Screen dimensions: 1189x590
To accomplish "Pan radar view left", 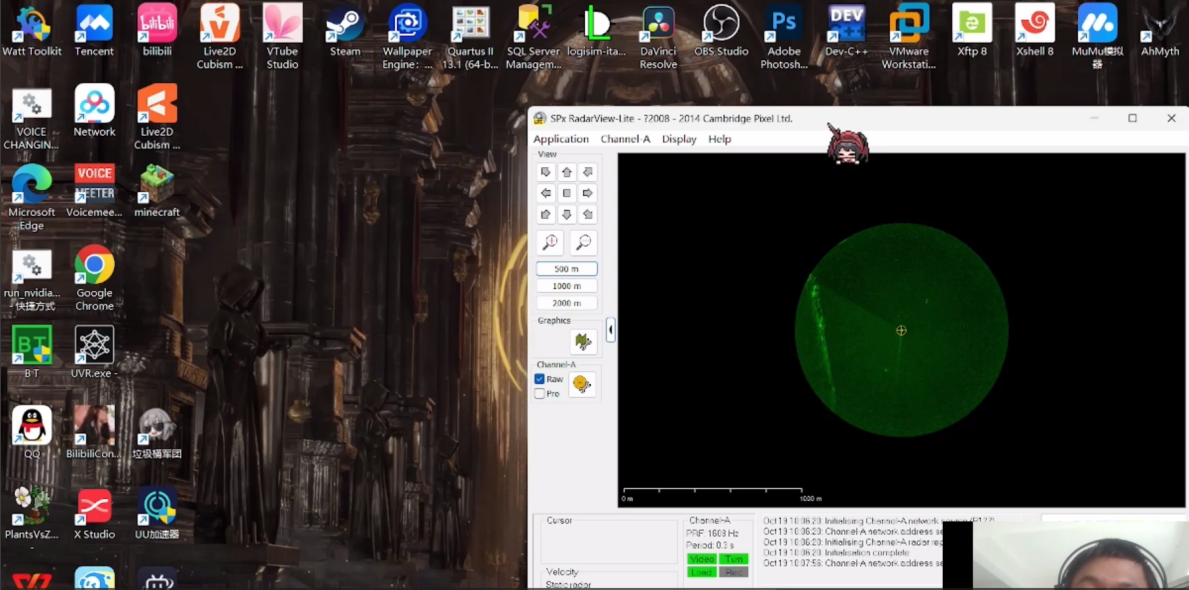I will 545,193.
